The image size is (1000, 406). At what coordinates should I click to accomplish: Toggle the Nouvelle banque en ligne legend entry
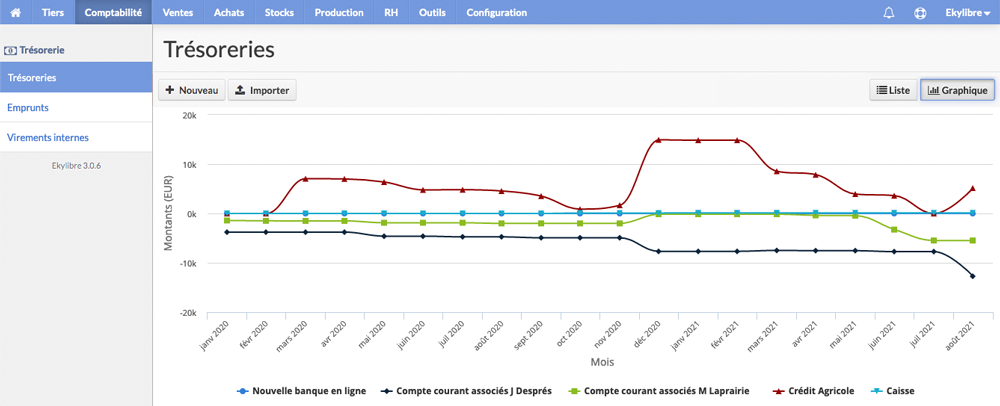[x=301, y=391]
